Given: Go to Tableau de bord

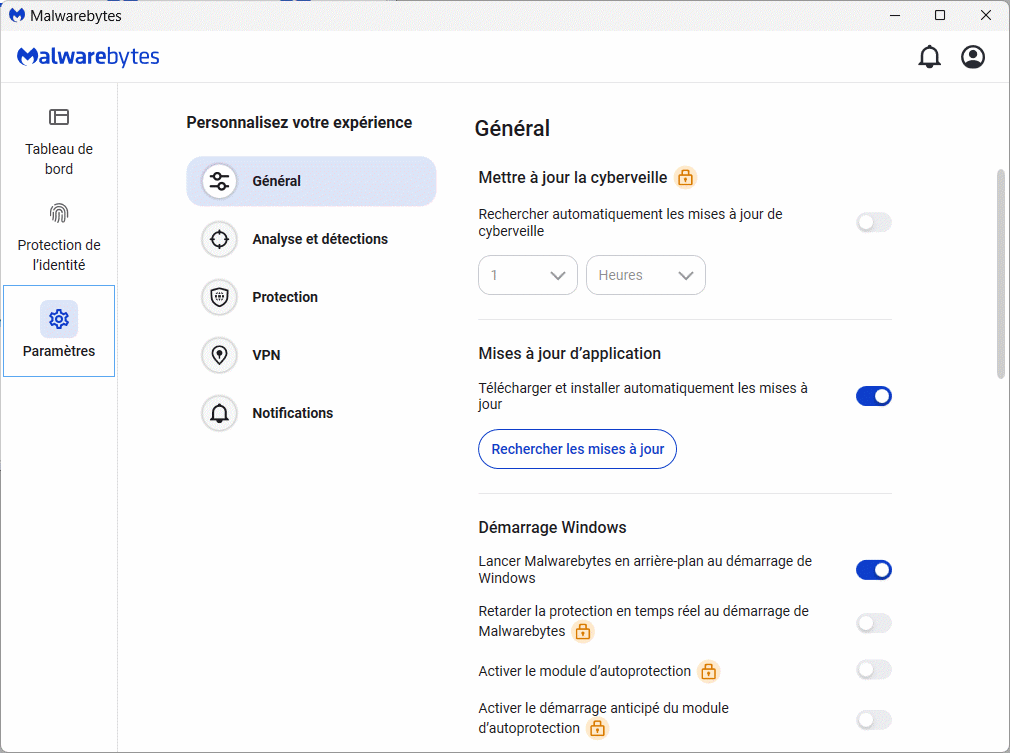Looking at the screenshot, I should (x=59, y=140).
